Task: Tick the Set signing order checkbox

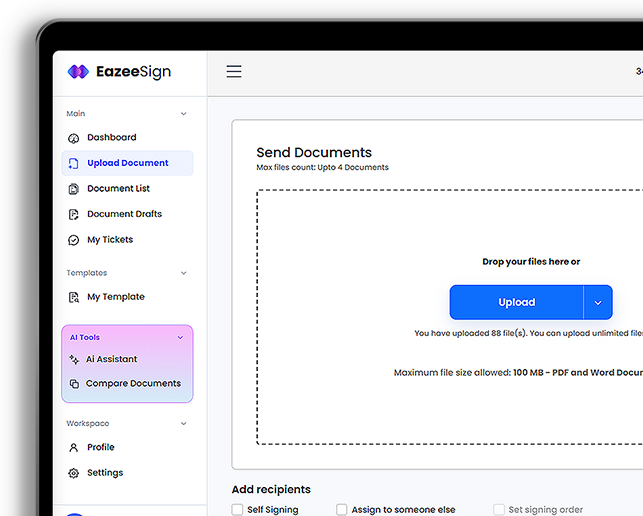Action: pos(499,509)
